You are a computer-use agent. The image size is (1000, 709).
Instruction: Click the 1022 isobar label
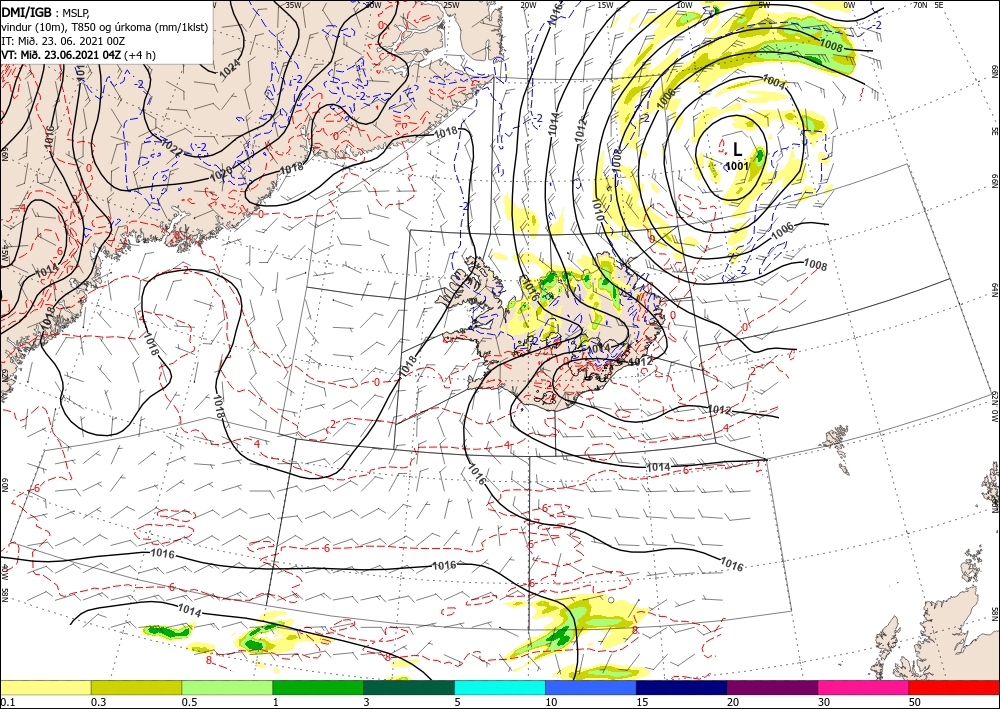click(x=172, y=147)
